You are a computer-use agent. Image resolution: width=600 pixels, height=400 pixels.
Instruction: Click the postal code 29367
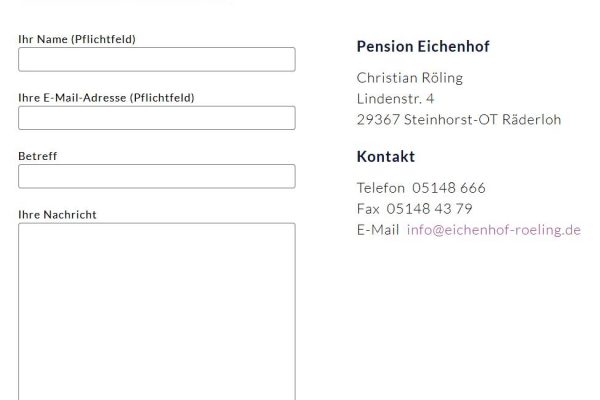tap(376, 120)
